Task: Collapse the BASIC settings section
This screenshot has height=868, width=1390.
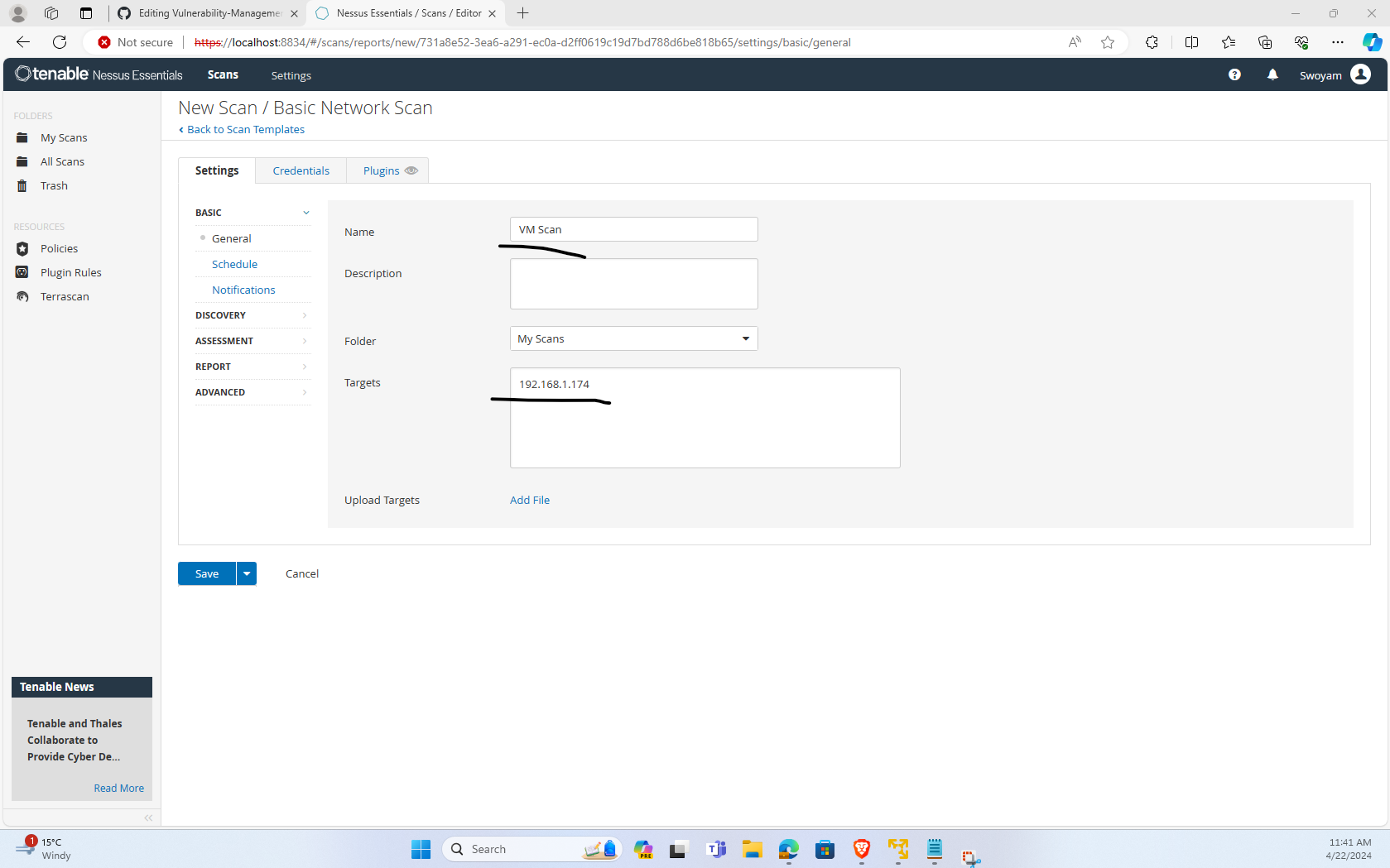Action: pos(305,213)
